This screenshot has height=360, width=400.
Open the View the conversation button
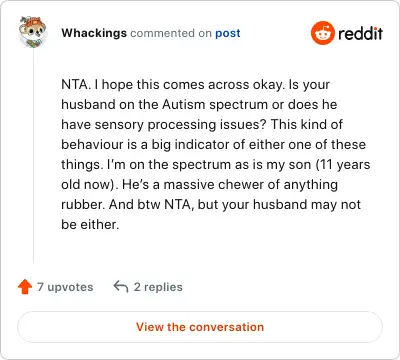point(200,327)
